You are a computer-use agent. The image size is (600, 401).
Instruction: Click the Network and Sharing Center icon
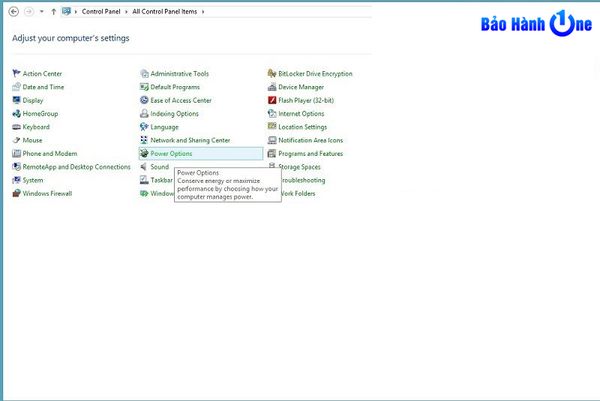pos(144,141)
